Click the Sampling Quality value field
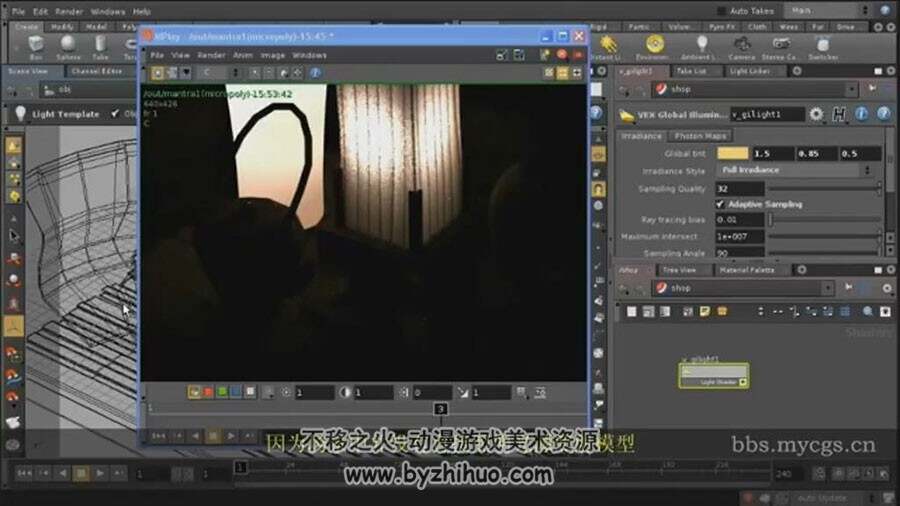Viewport: 900px width, 506px height. 740,188
